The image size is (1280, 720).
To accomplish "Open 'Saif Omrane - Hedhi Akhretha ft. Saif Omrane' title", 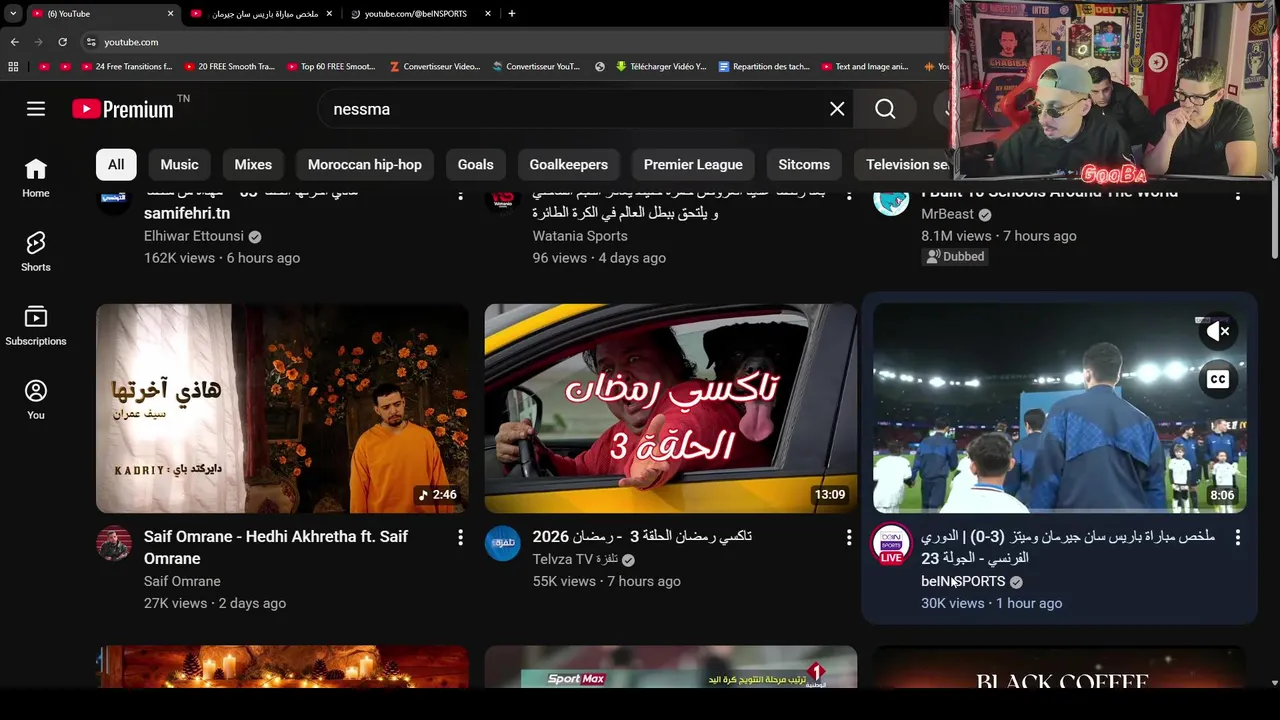I will click(x=276, y=547).
